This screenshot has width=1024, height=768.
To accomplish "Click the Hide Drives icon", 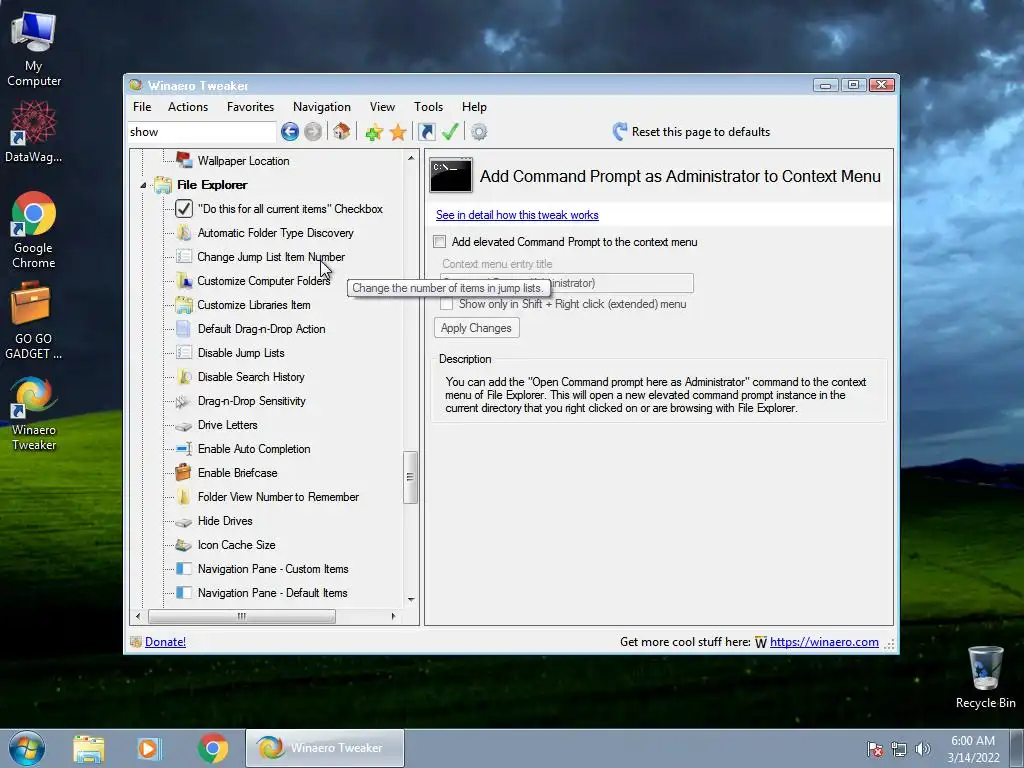I will pos(184,521).
